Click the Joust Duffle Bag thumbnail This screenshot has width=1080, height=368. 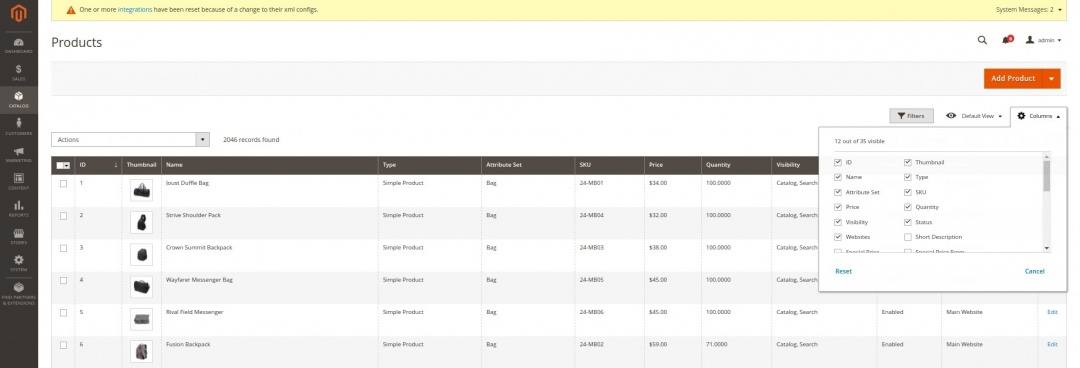click(x=141, y=190)
